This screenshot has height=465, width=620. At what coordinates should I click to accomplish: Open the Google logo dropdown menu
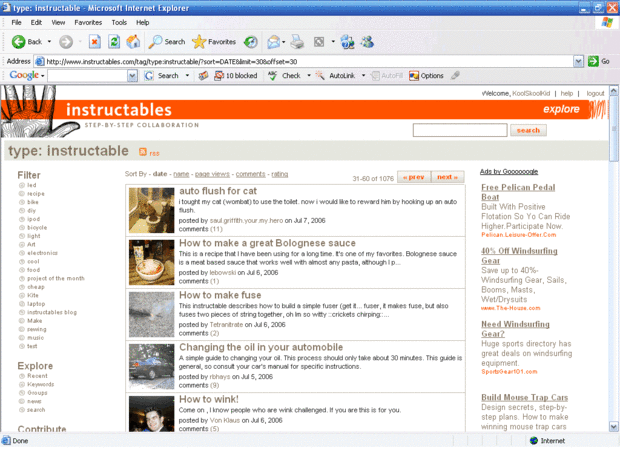(x=42, y=76)
